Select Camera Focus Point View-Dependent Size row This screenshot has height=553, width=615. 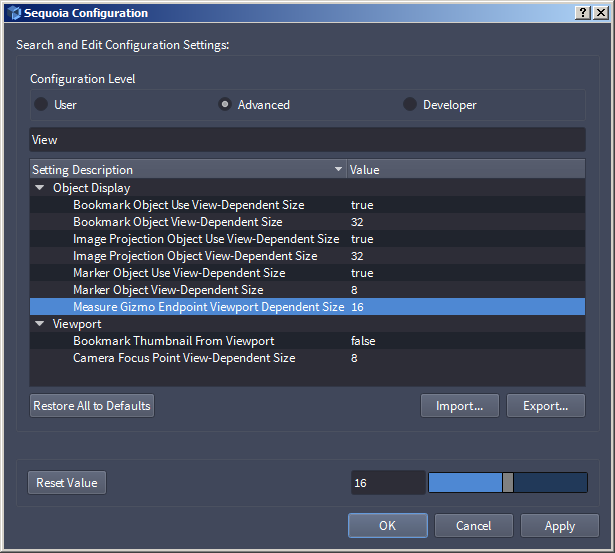(x=308, y=358)
